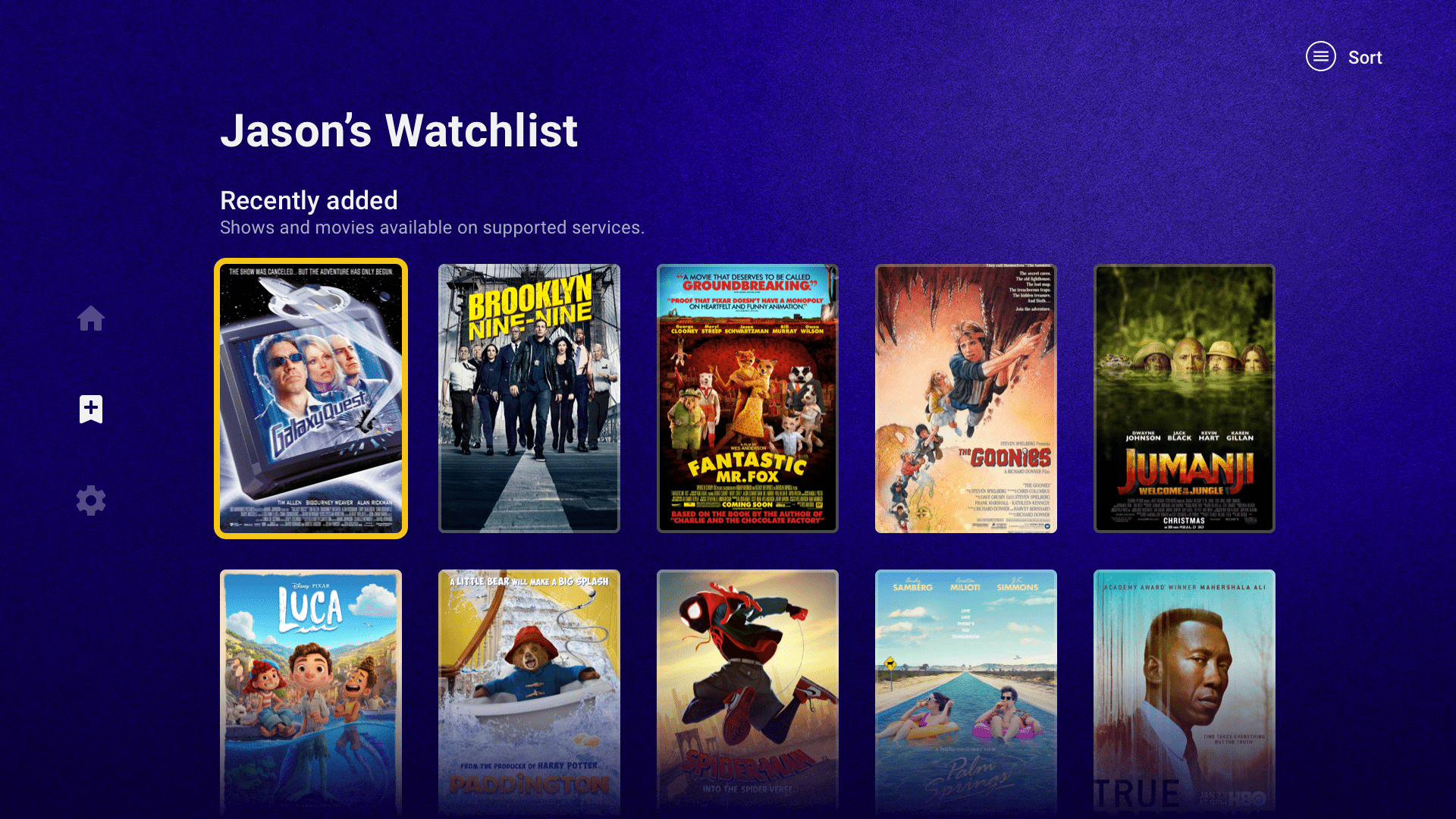The width and height of the screenshot is (1456, 819).
Task: Open Jason's Watchlist menu
Action: tap(1320, 57)
